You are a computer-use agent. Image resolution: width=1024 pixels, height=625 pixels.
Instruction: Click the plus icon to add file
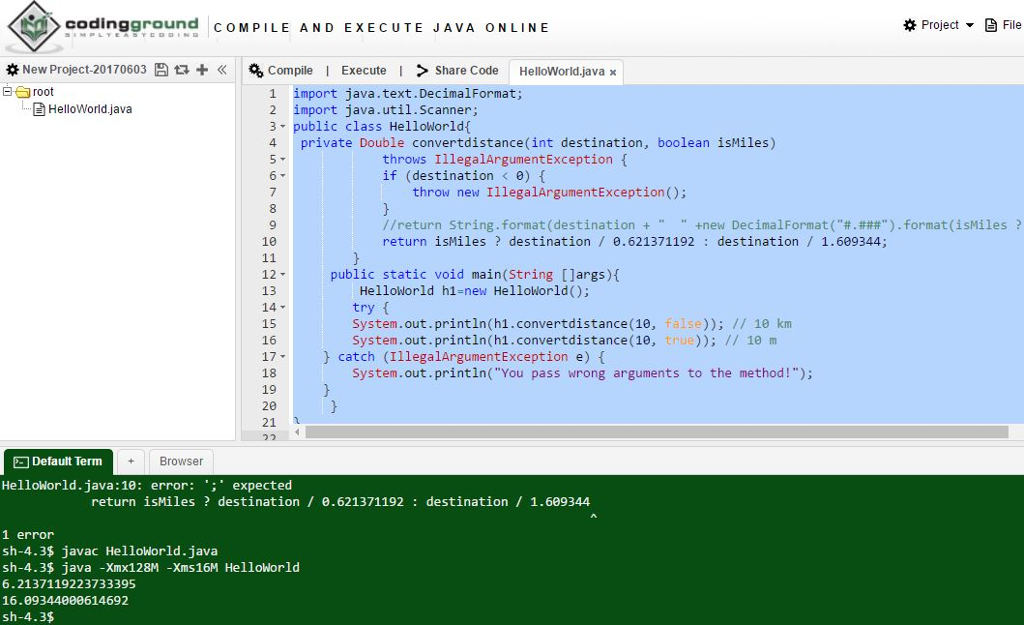(x=202, y=70)
